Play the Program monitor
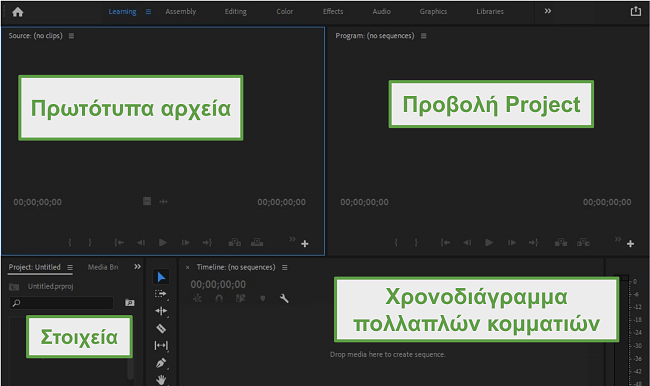 click(x=489, y=243)
